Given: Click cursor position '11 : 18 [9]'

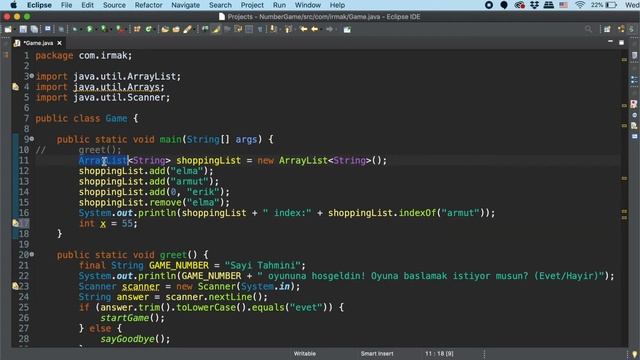Looking at the screenshot, I should click(439, 353).
